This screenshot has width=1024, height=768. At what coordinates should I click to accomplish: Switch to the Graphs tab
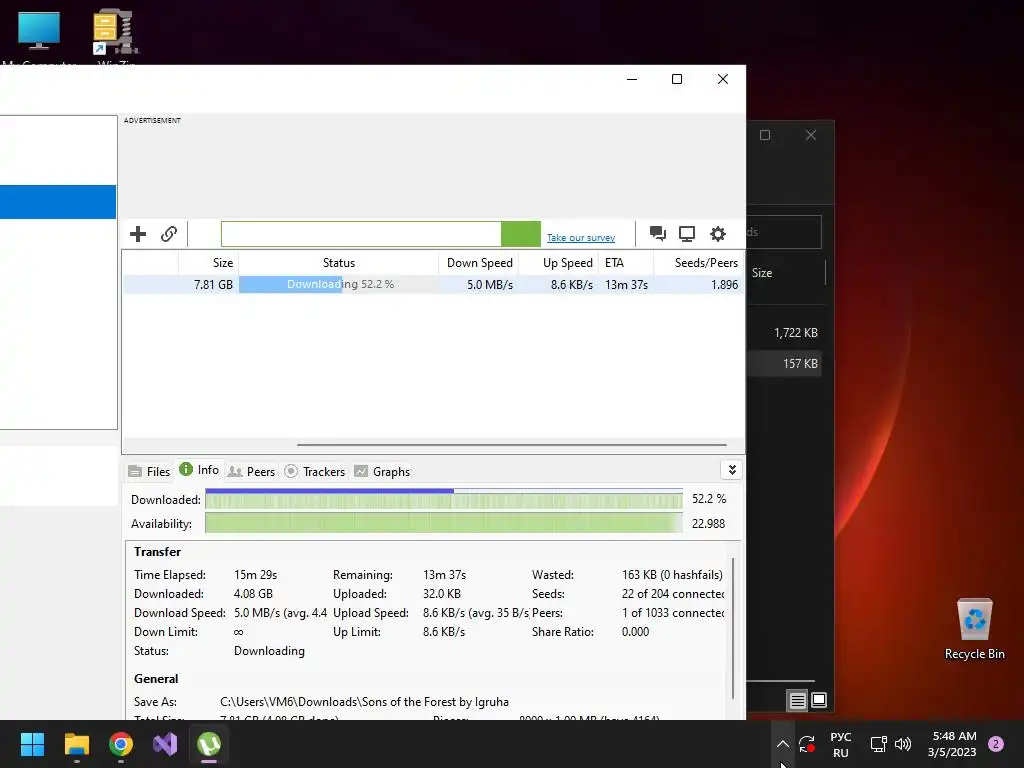[x=382, y=472]
